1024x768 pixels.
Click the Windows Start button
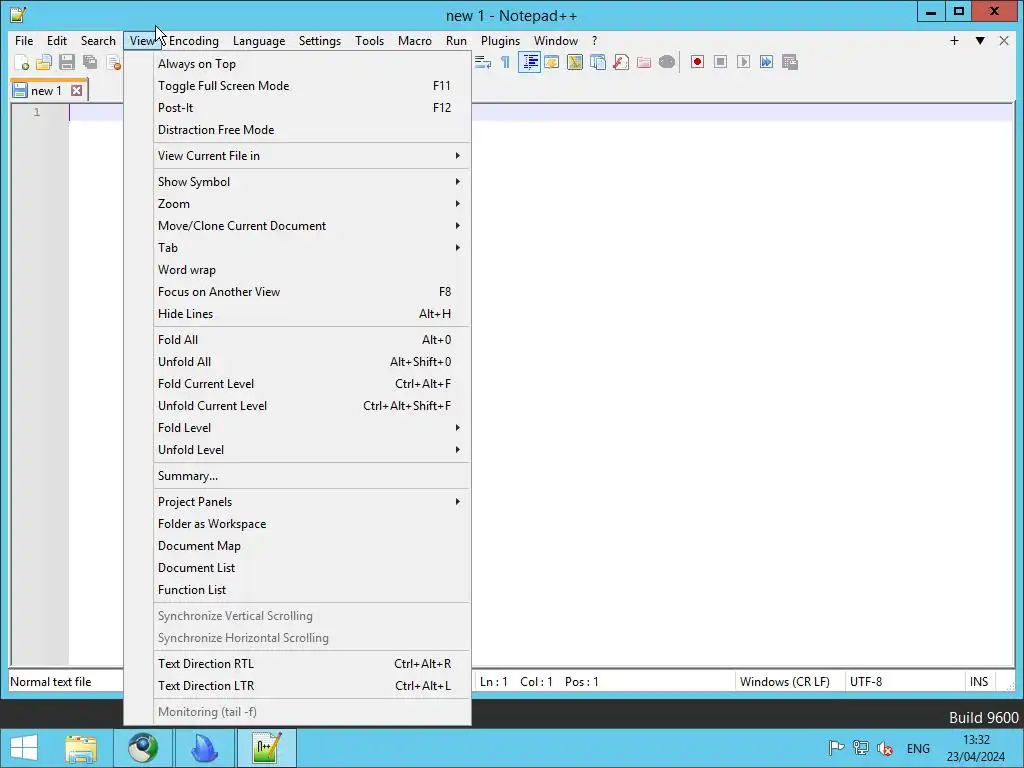click(x=24, y=748)
